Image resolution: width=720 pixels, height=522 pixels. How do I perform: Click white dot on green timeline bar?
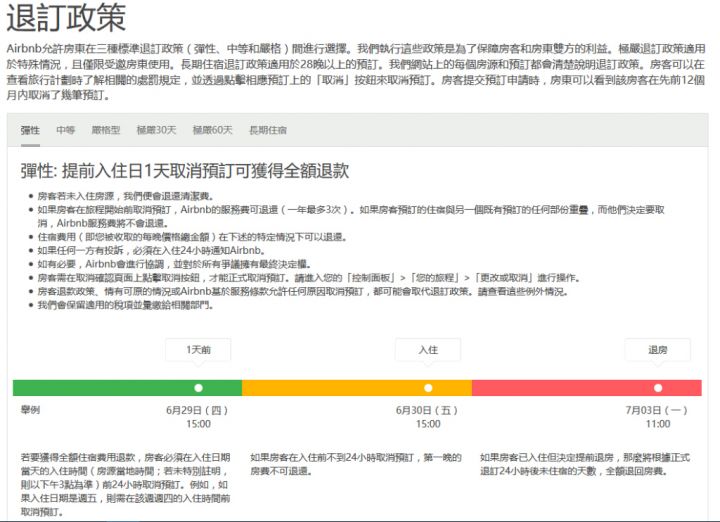(x=198, y=387)
